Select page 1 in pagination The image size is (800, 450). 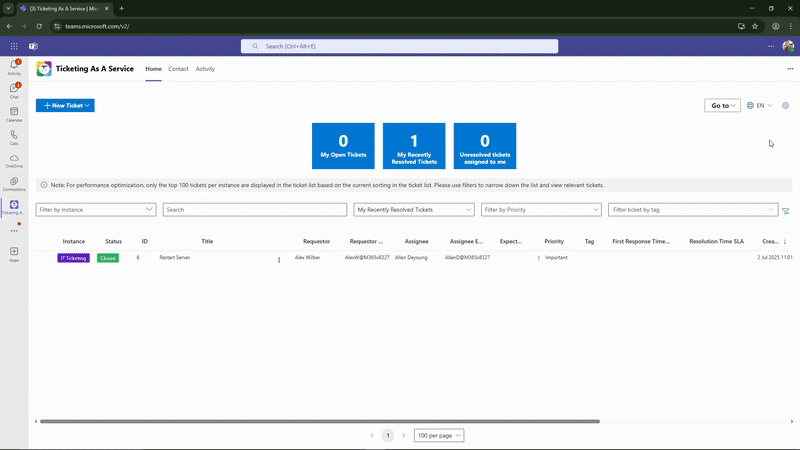388,435
